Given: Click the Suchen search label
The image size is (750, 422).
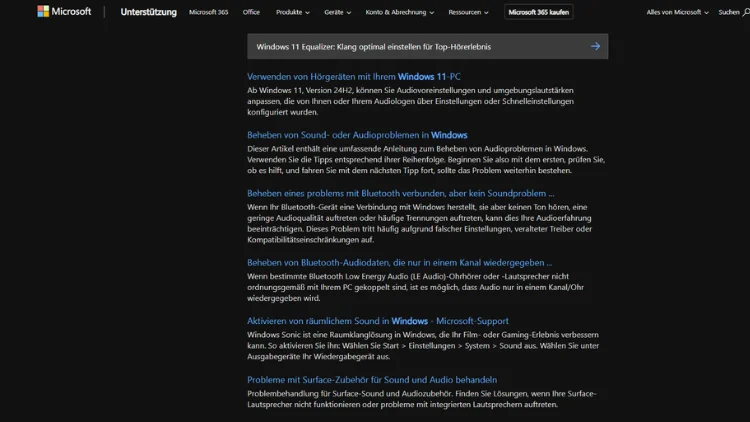Looking at the screenshot, I should point(728,12).
